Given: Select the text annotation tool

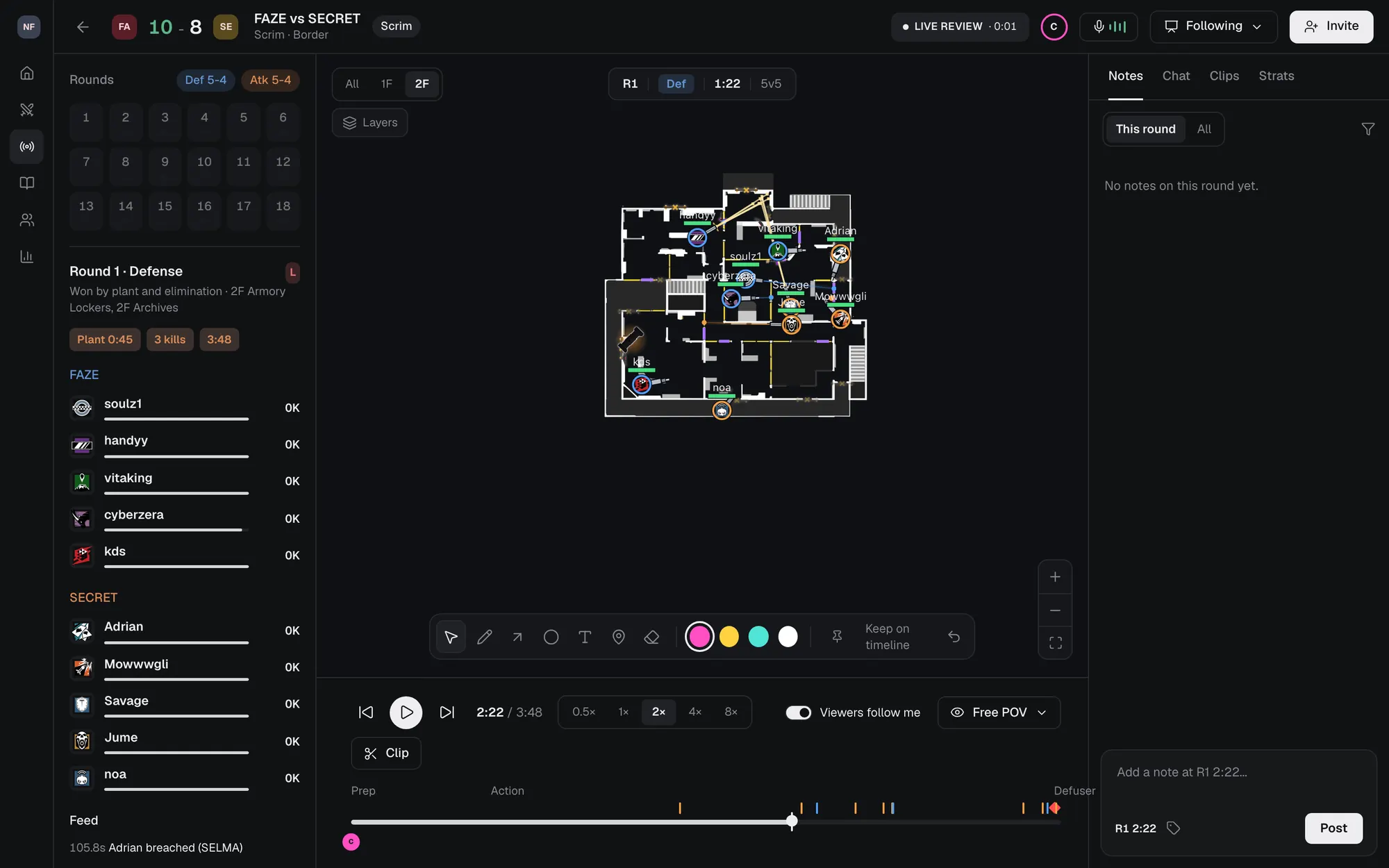Looking at the screenshot, I should pos(585,637).
